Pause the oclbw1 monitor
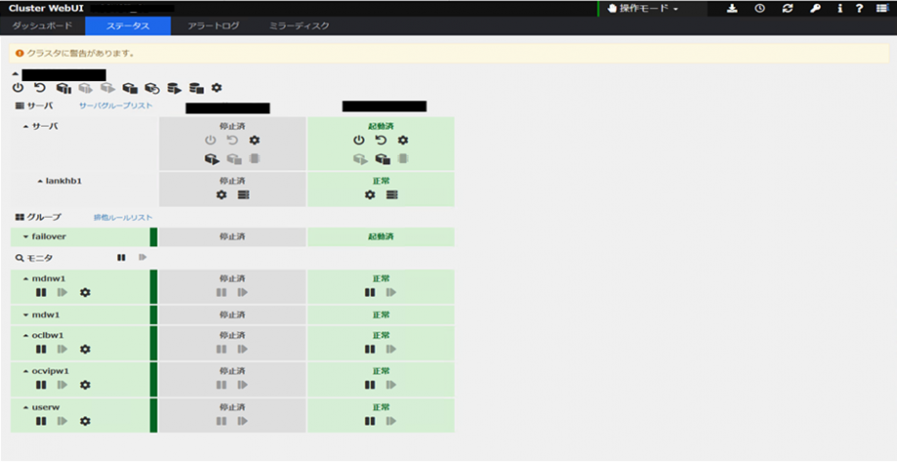Viewport: 897px width, 462px height. (41, 349)
